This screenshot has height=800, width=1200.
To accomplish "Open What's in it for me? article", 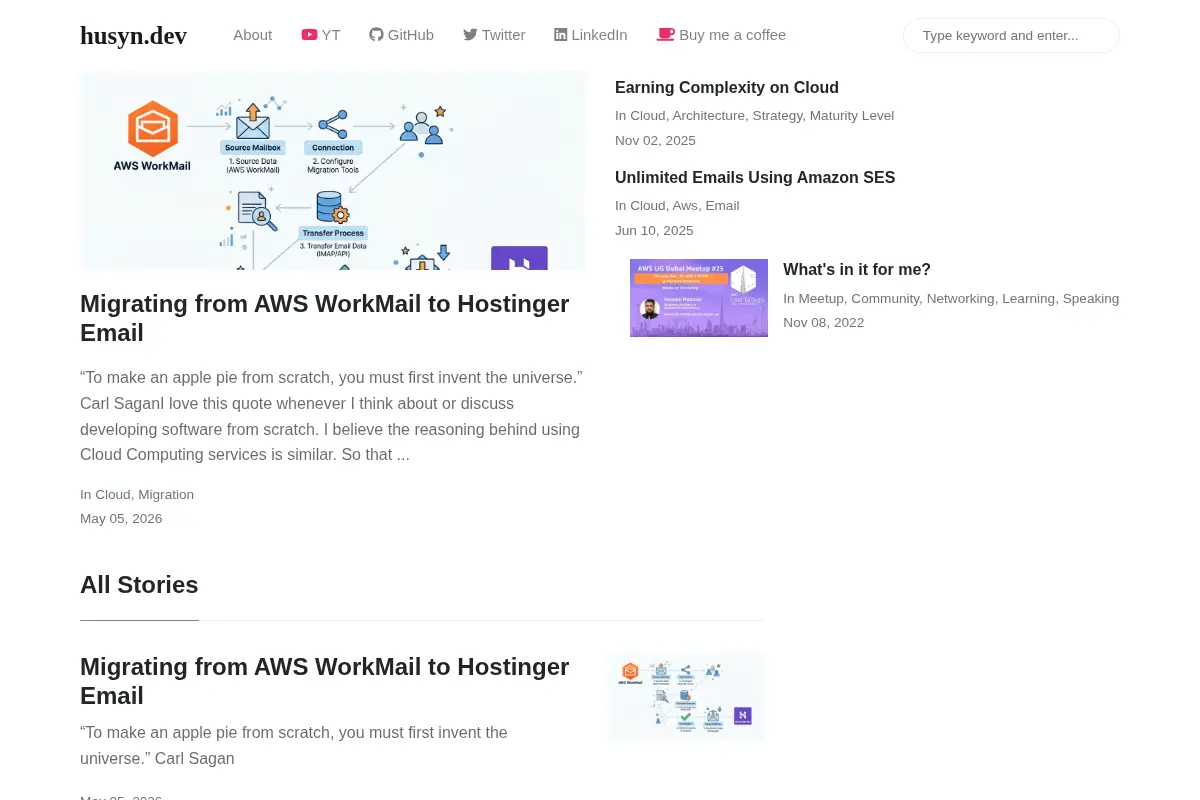I will [857, 269].
